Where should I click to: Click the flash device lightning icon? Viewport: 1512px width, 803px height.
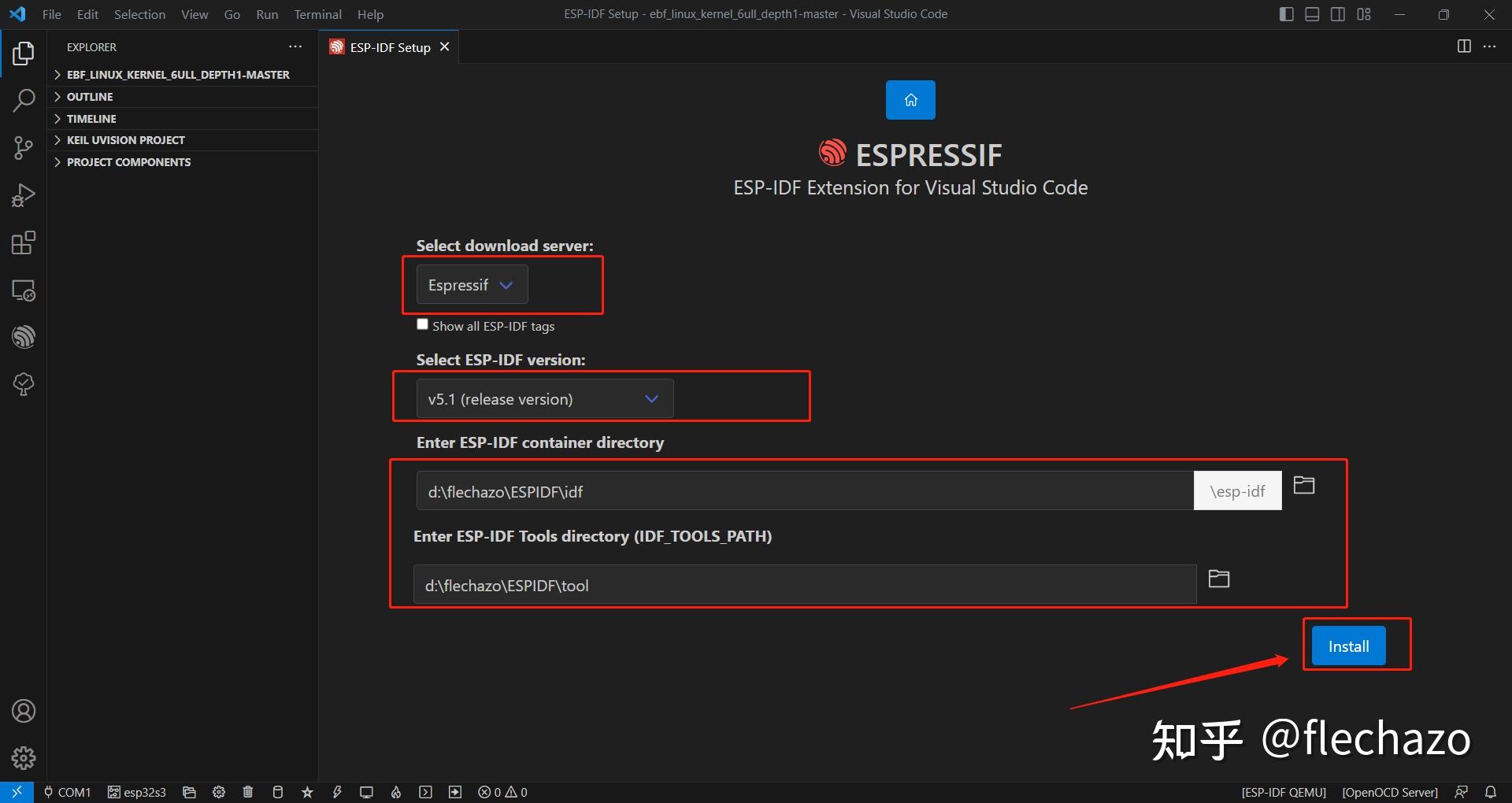point(337,792)
